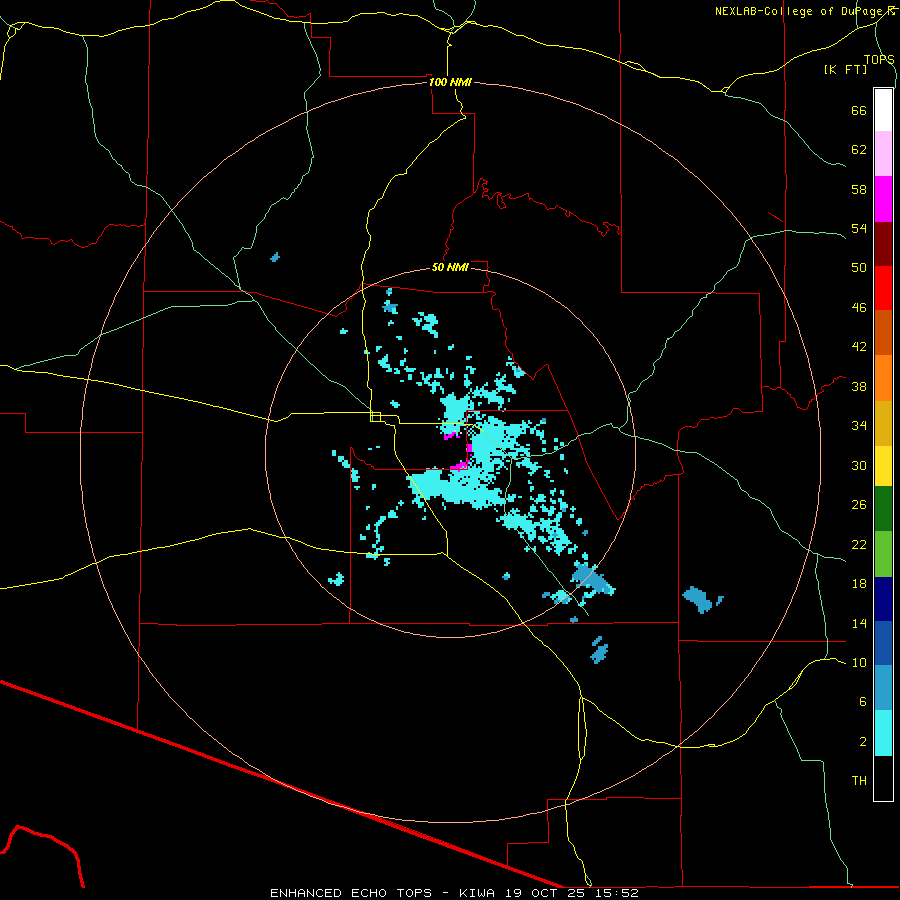
Task: Click the 42 legend value label
Action: 859,346
